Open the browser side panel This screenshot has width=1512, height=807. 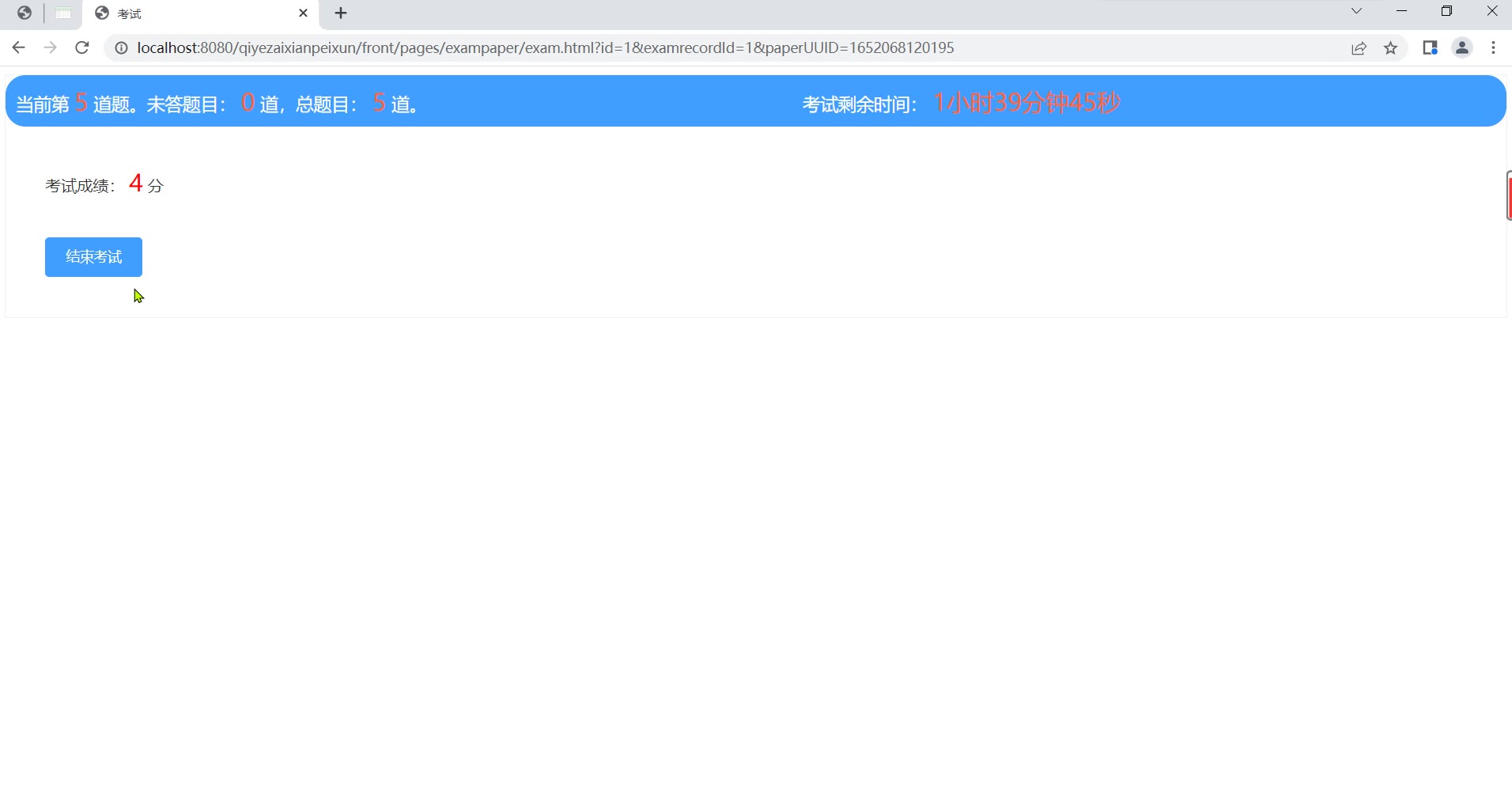tap(1430, 48)
